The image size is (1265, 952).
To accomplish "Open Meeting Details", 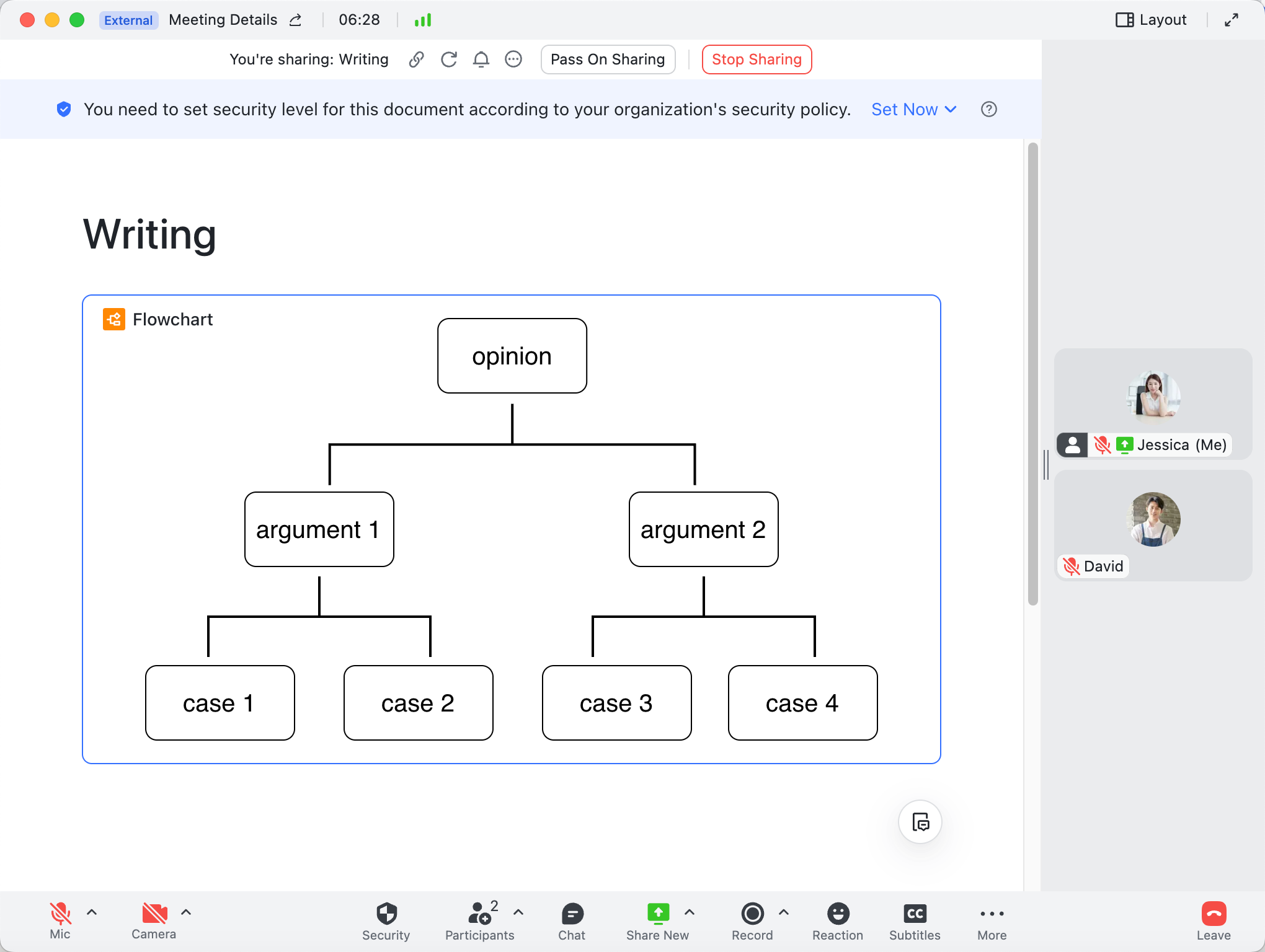I will click(x=223, y=20).
